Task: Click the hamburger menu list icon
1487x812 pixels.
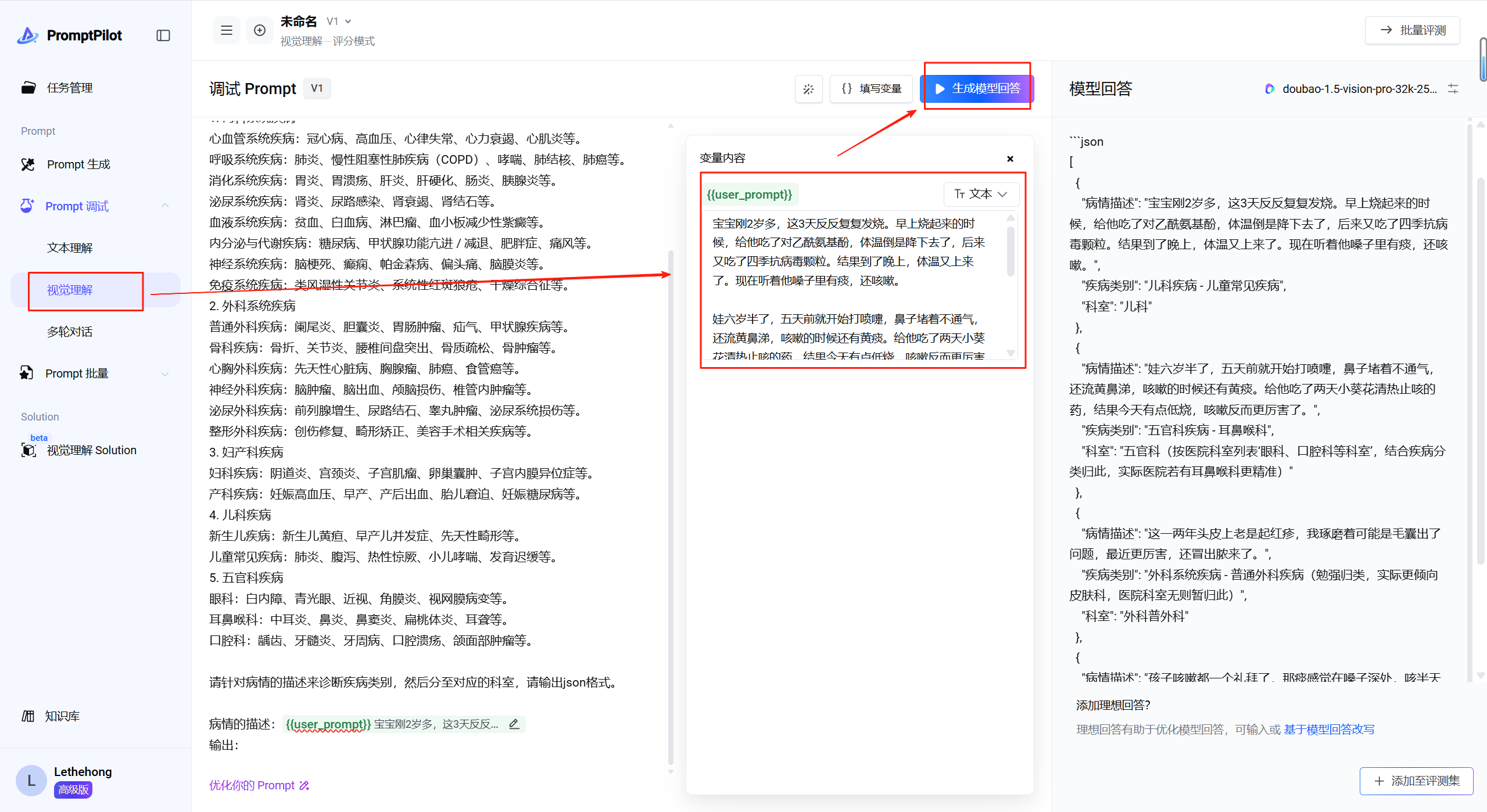Action: point(227,30)
